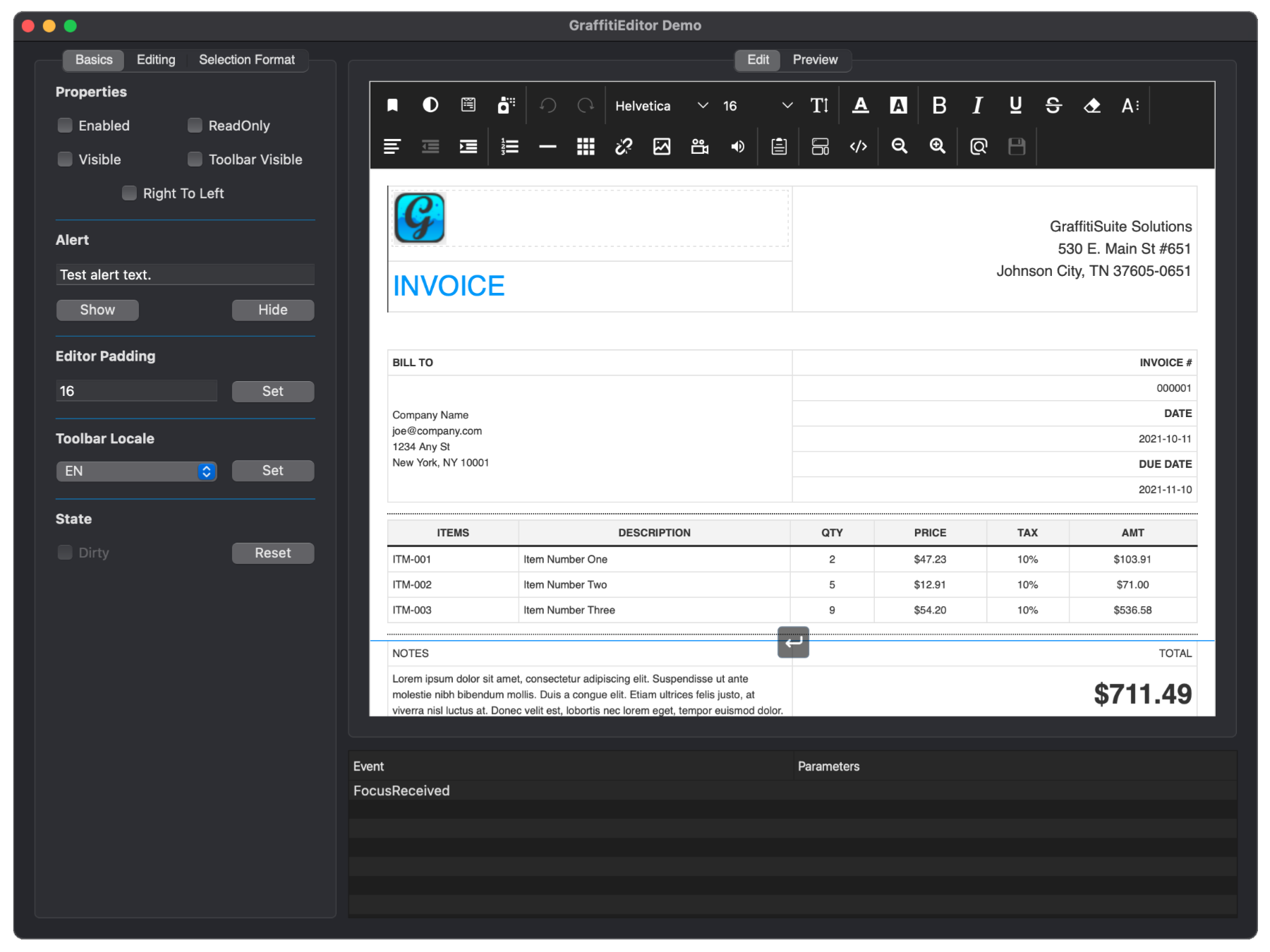The height and width of the screenshot is (952, 1270).
Task: Click the joe@company.com email text
Action: point(437,431)
